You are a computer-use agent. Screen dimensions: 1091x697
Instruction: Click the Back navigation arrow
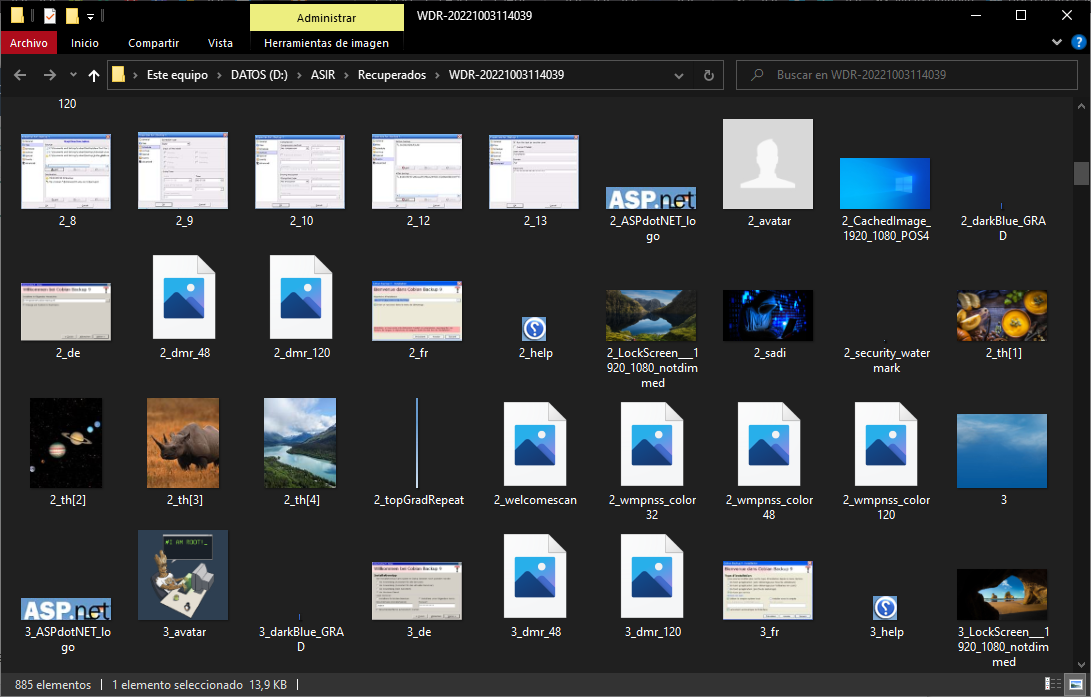pyautogui.click(x=20, y=75)
